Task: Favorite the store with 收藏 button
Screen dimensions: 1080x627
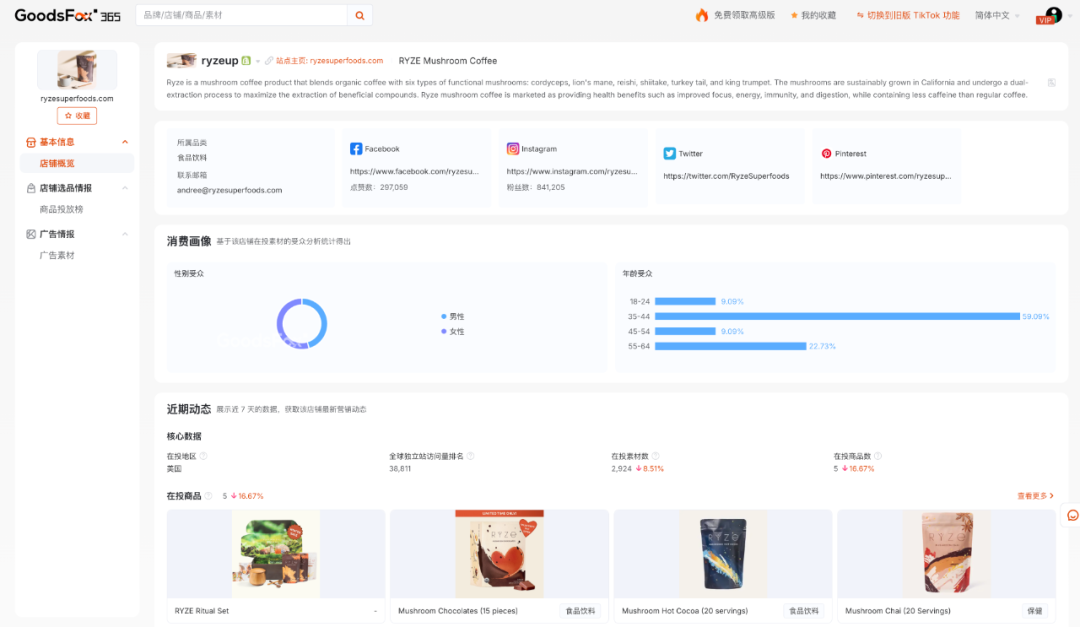Action: [x=77, y=116]
